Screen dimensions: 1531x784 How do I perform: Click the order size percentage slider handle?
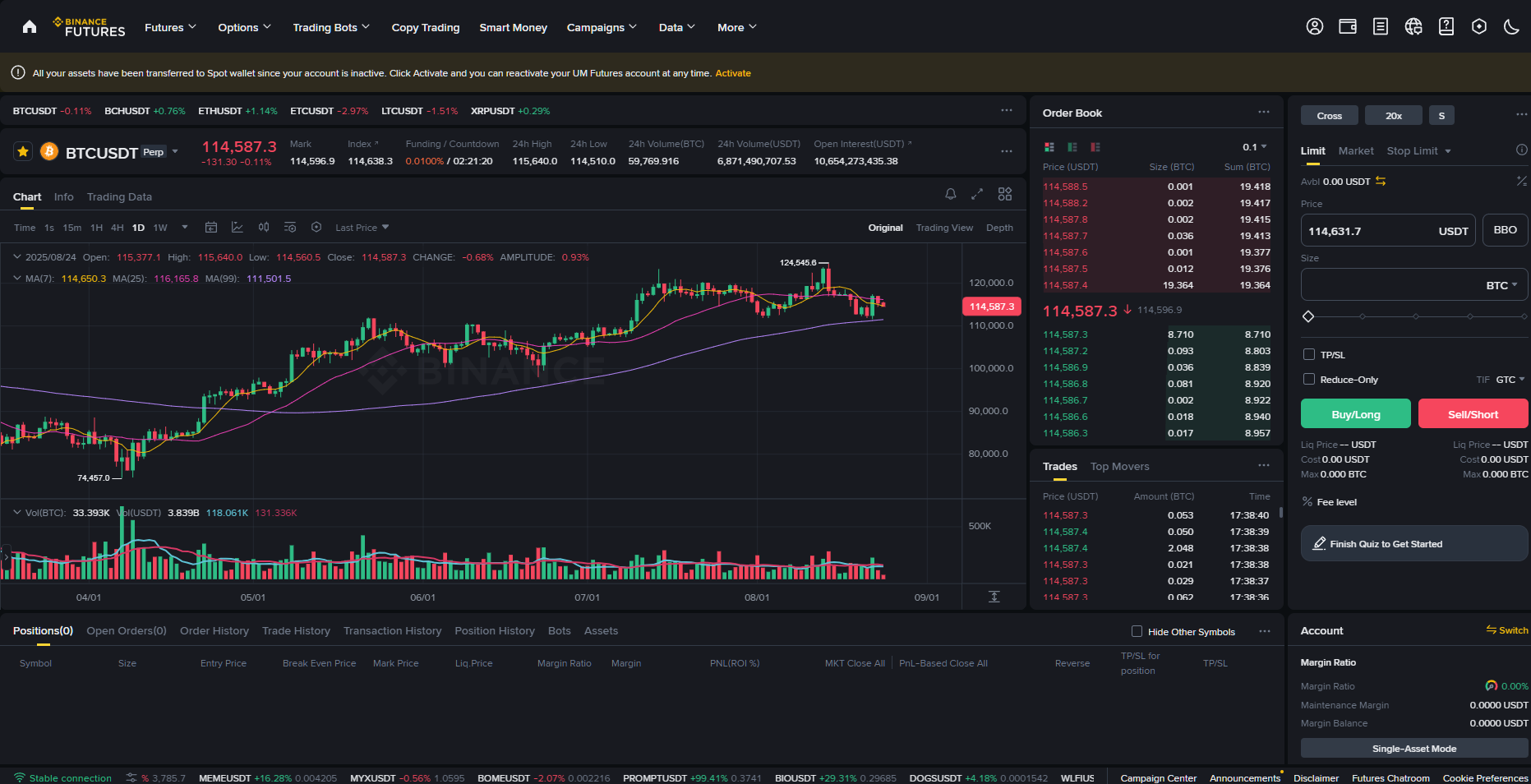1308,316
